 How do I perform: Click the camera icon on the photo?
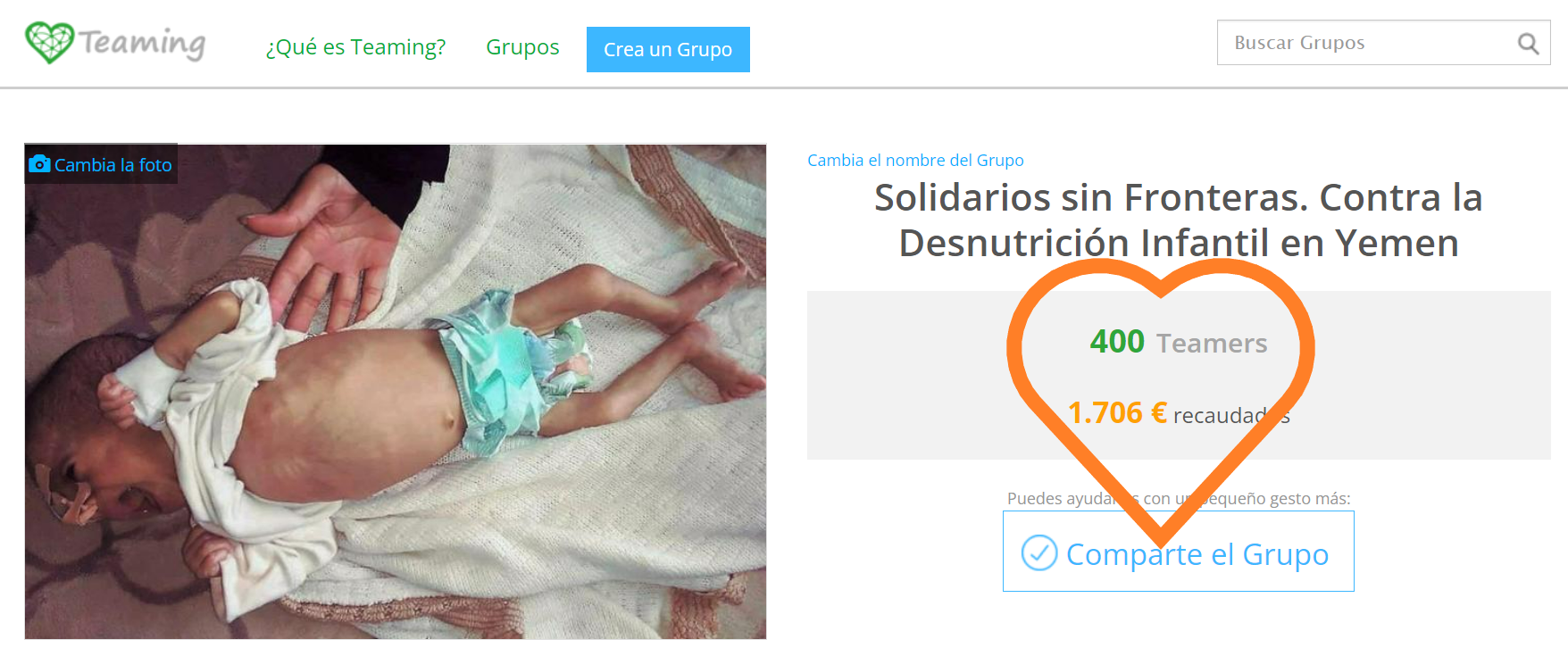point(39,164)
